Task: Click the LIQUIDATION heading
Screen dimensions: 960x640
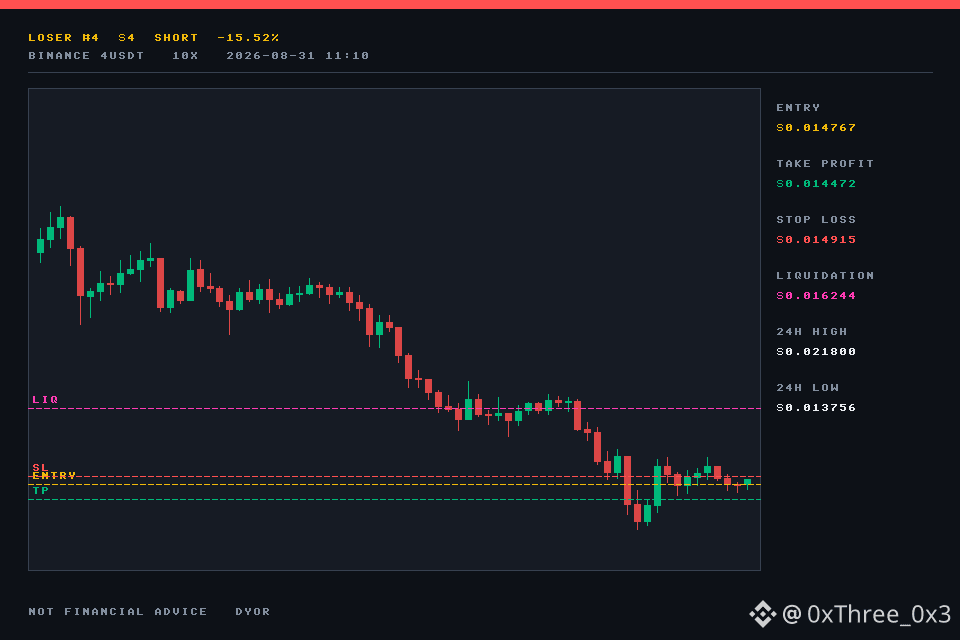Action: [x=825, y=276]
